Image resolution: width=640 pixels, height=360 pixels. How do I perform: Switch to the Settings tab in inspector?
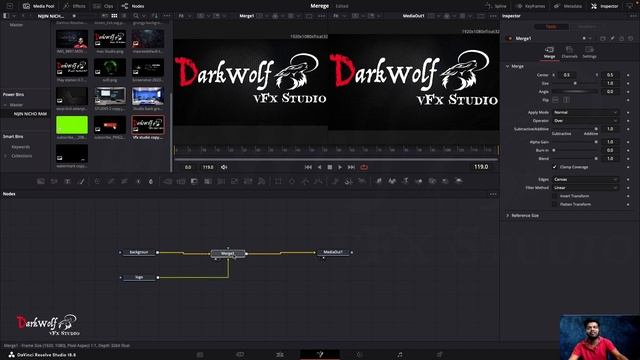click(x=589, y=52)
